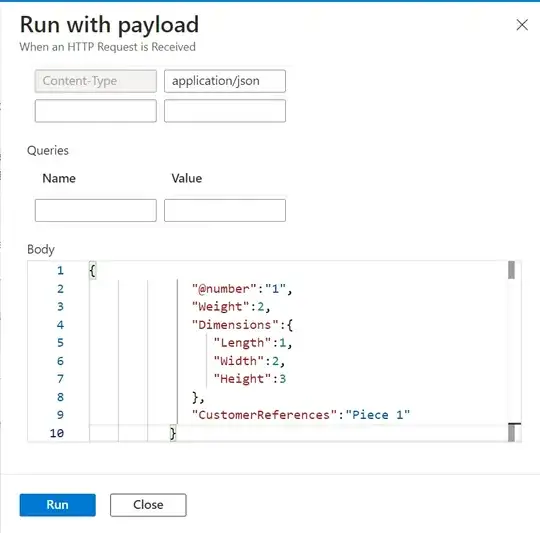Place cursor on line 1 opening brace
This screenshot has width=540, height=533.
pyautogui.click(x=92, y=271)
